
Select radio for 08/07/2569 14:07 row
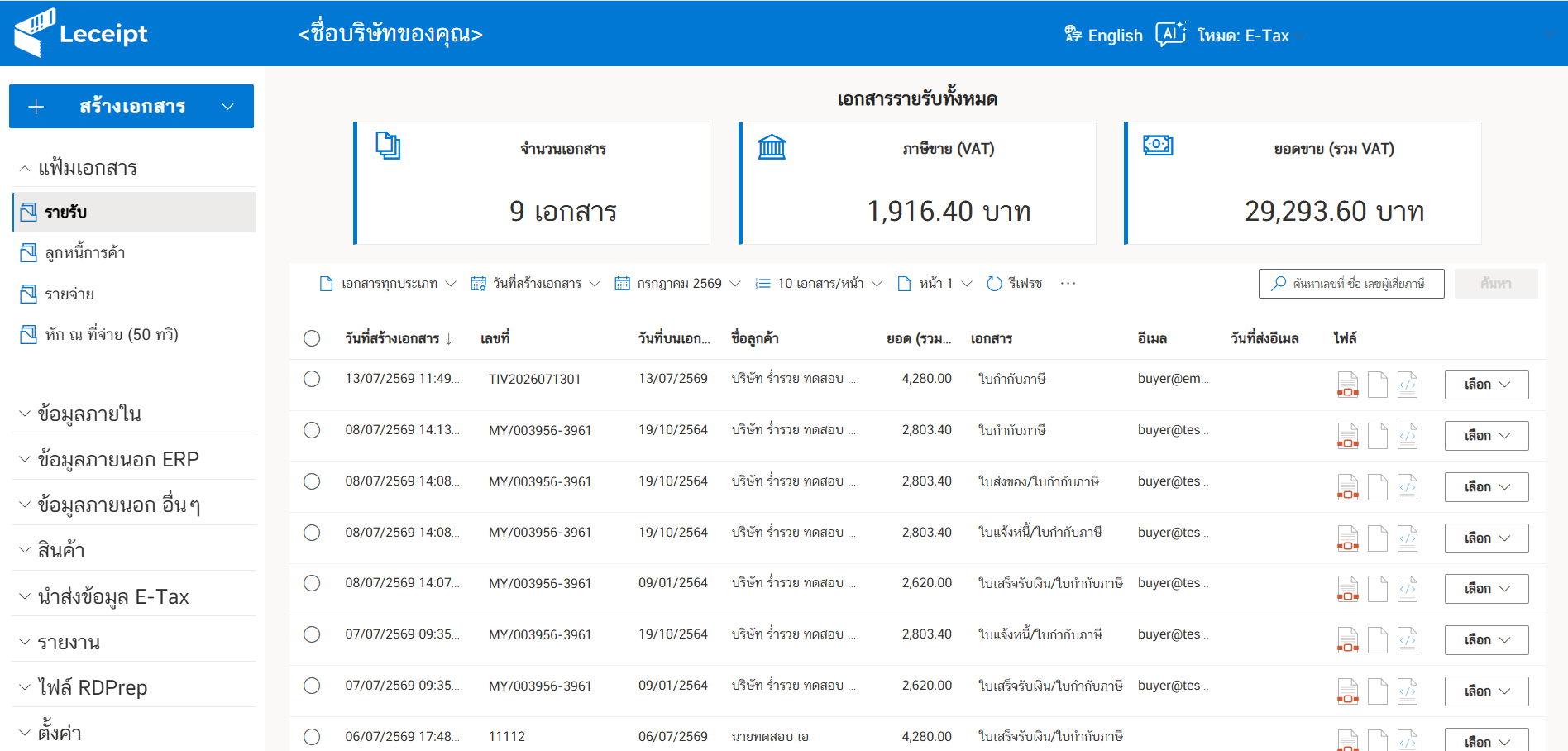coord(312,583)
